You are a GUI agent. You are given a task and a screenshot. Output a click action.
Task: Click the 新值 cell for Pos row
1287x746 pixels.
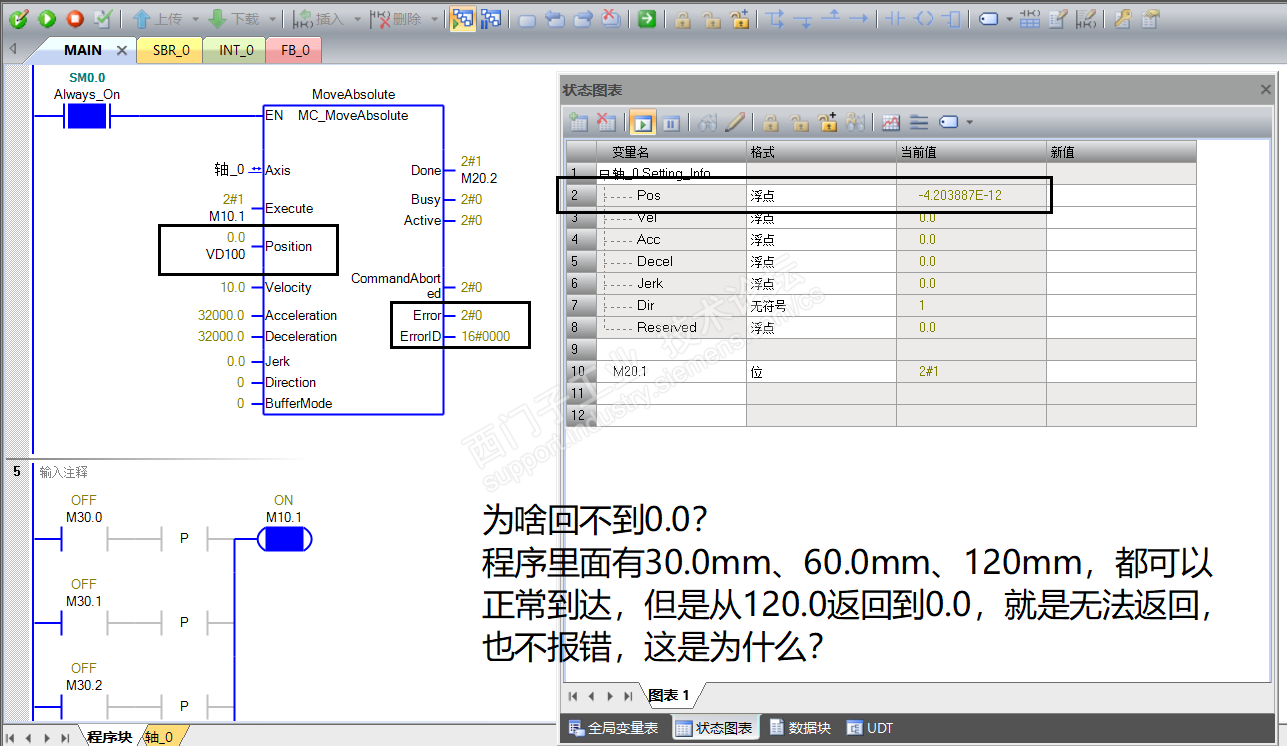pyautogui.click(x=1121, y=196)
